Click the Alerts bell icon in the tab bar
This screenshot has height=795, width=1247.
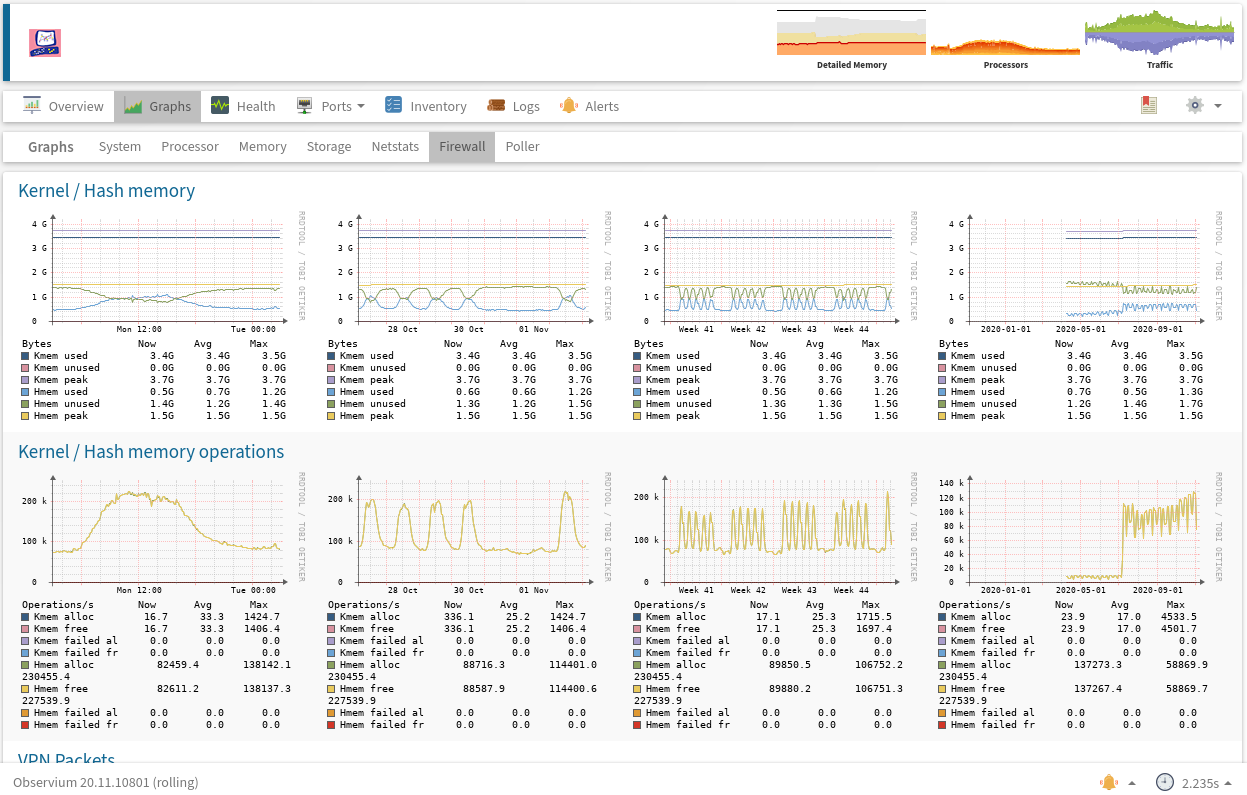point(569,105)
